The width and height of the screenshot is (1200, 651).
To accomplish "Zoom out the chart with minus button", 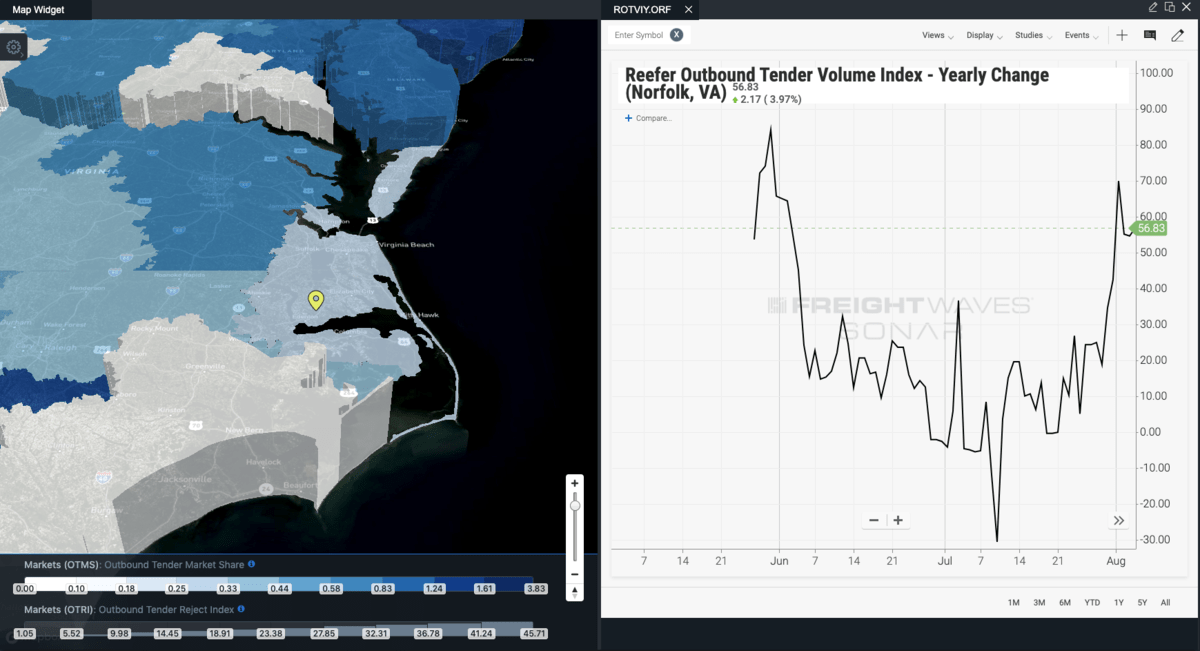I will tap(874, 520).
